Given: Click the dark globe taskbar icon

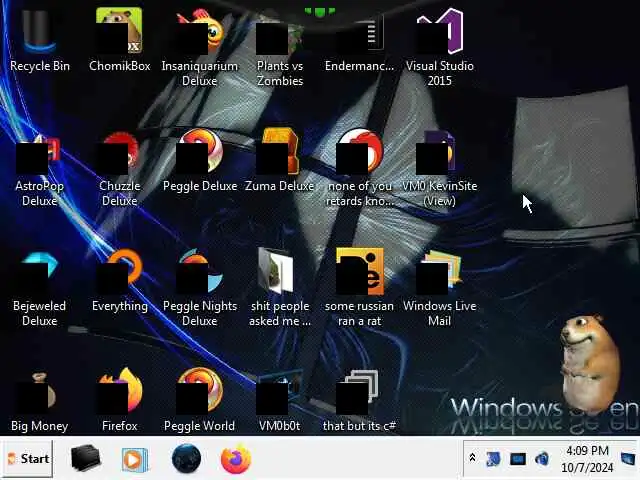Looking at the screenshot, I should (x=186, y=459).
